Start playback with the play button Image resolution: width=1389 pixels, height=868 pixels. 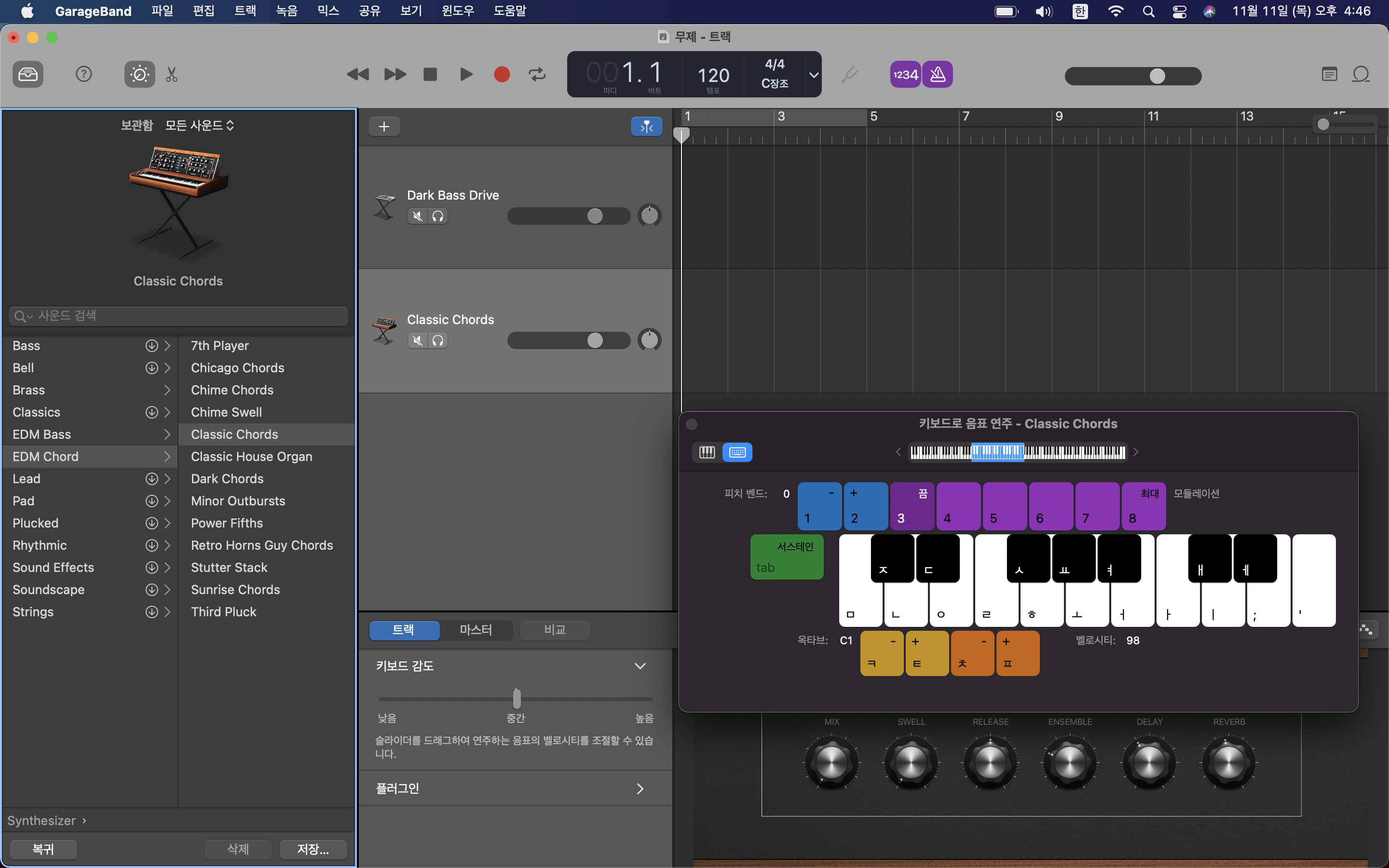click(x=466, y=75)
